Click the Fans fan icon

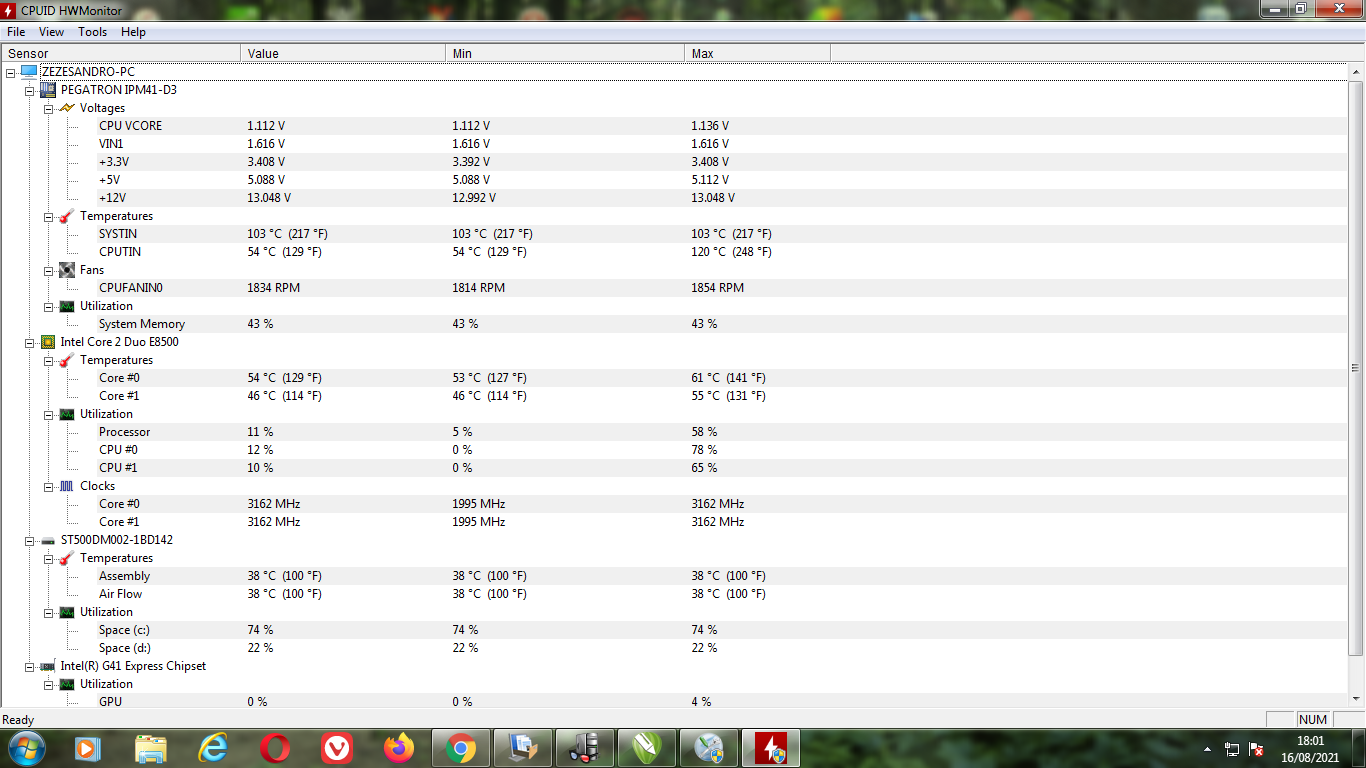(x=66, y=270)
